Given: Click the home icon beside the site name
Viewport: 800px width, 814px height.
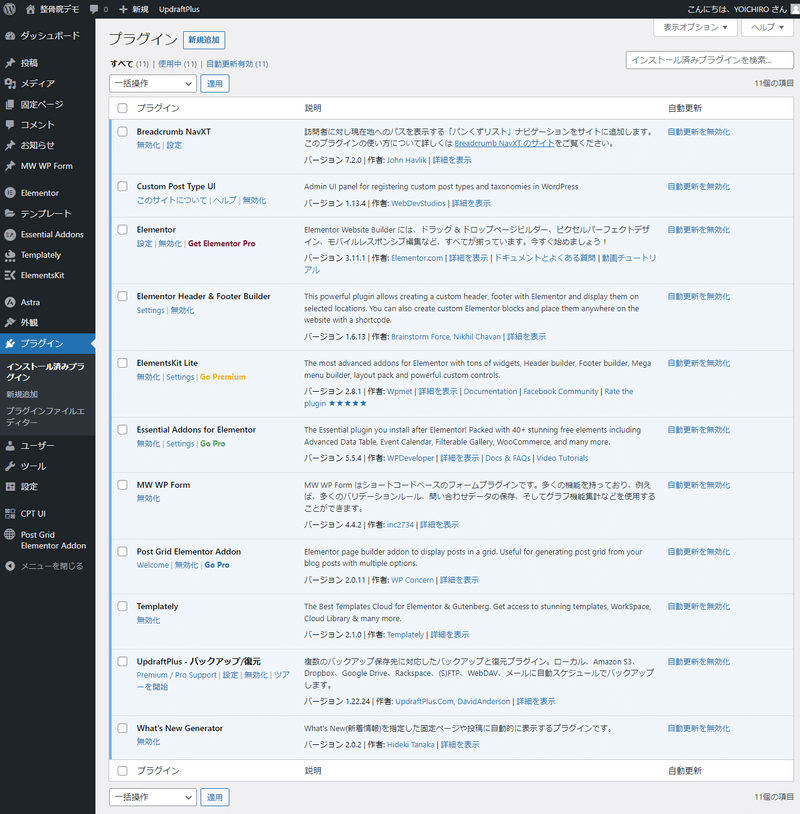Looking at the screenshot, I should [31, 9].
